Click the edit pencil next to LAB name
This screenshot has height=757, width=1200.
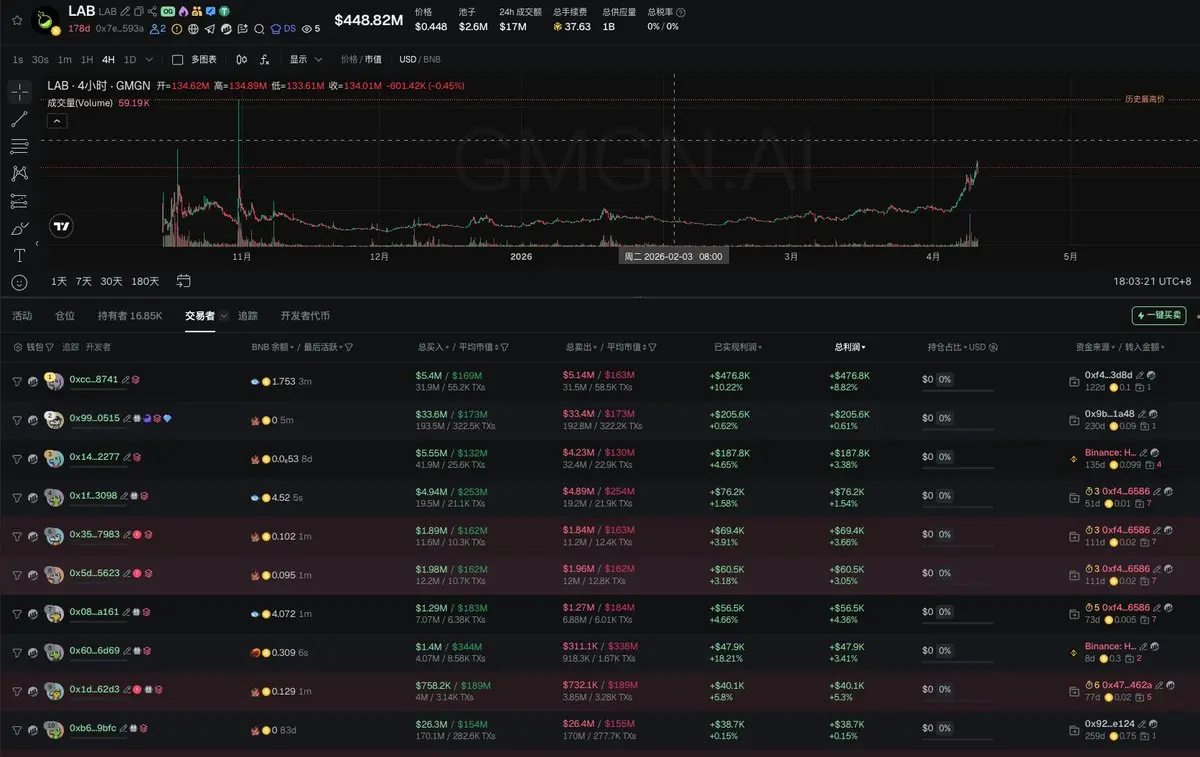click(125, 12)
